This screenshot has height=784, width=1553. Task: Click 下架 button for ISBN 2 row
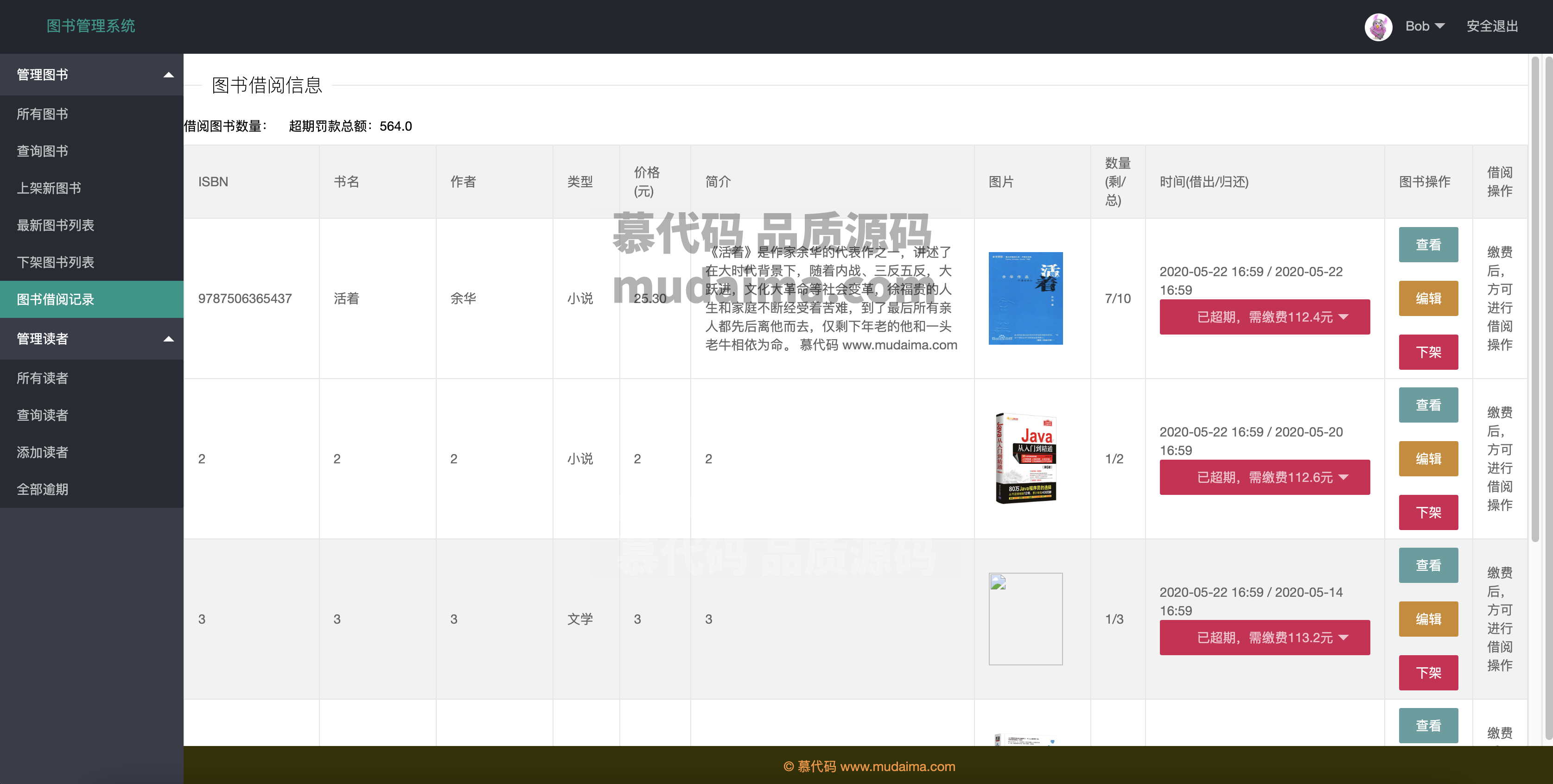[x=1428, y=512]
